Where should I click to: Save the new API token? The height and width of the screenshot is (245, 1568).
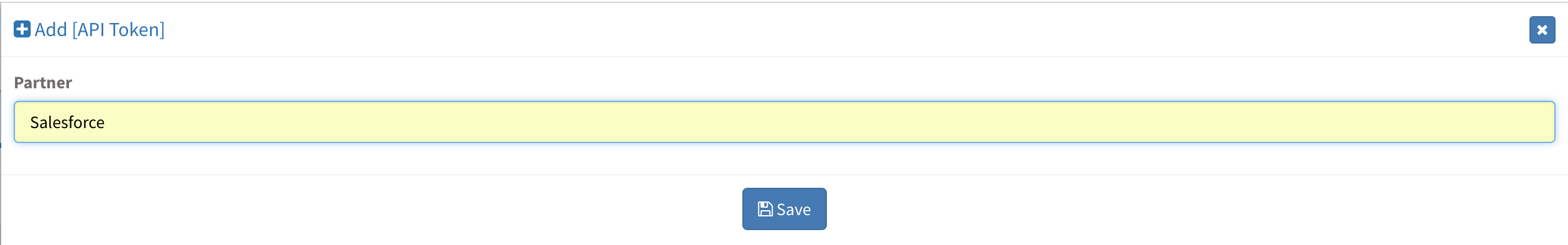click(784, 209)
